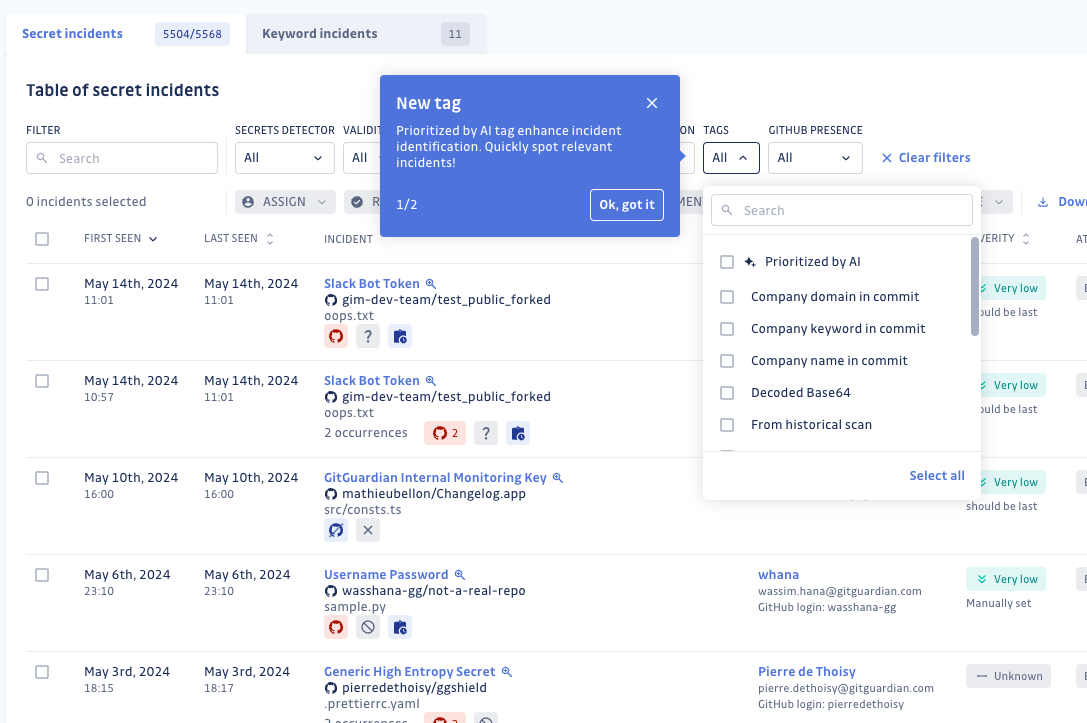This screenshot has height=723, width=1087.
Task: Select row checkbox for May 3rd incident
Action: [42, 672]
